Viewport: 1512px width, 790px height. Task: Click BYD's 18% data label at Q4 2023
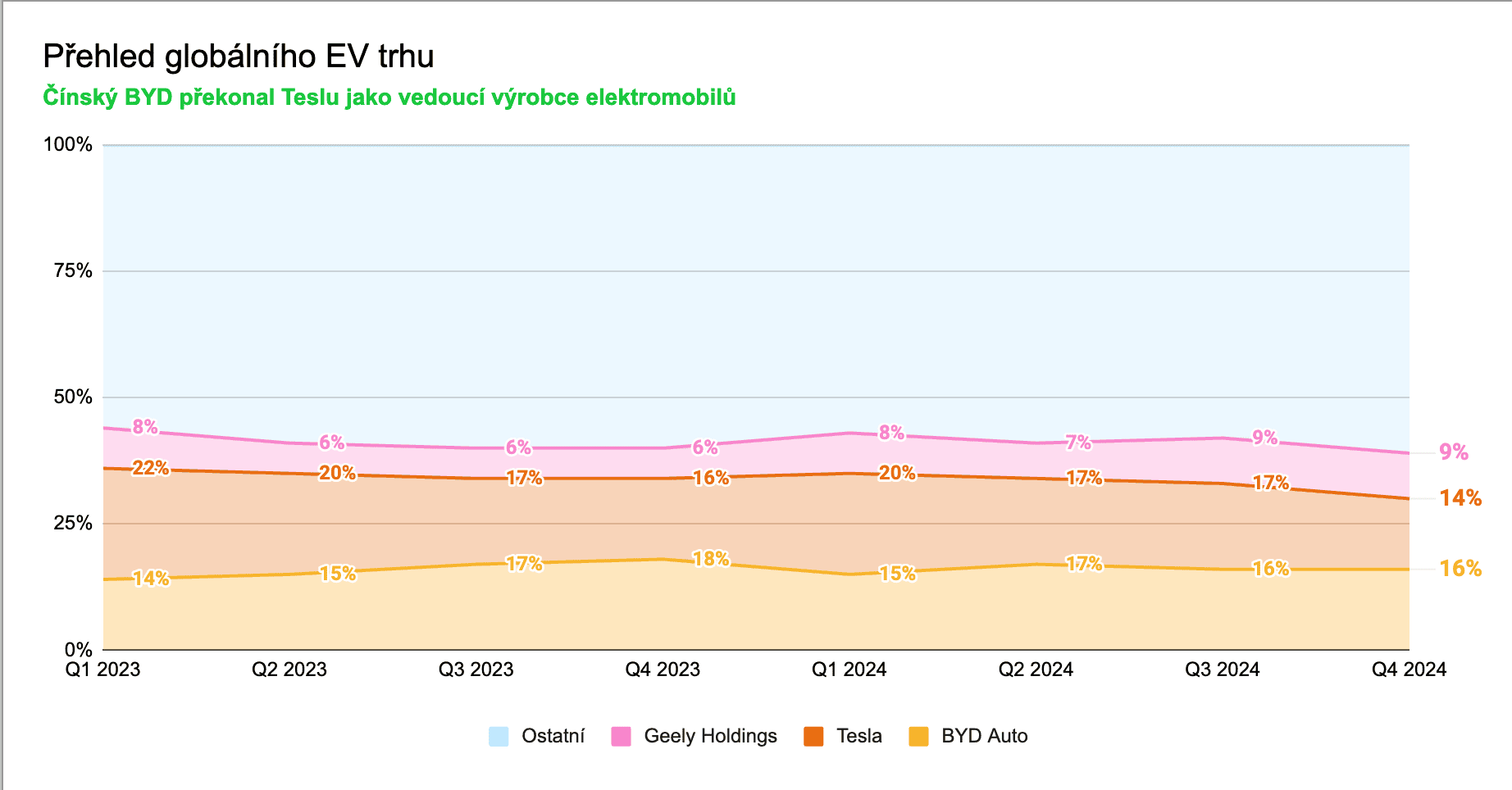click(710, 559)
